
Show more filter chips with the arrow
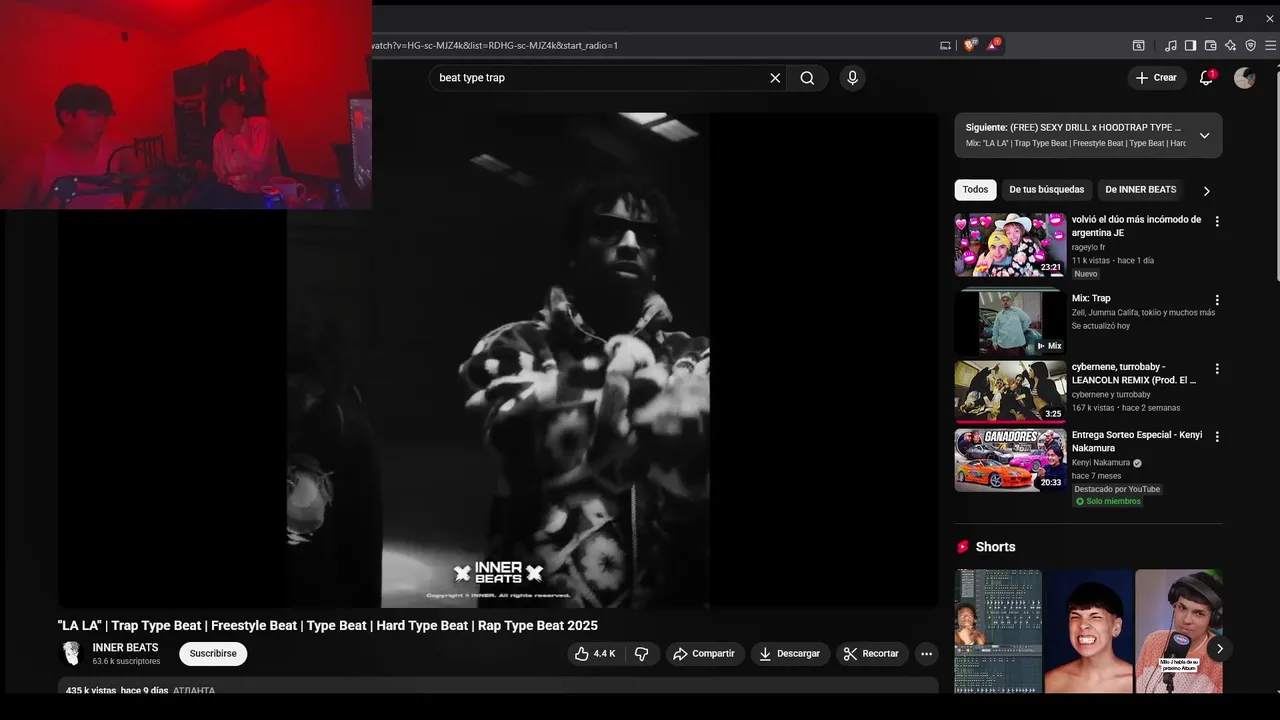point(1206,191)
